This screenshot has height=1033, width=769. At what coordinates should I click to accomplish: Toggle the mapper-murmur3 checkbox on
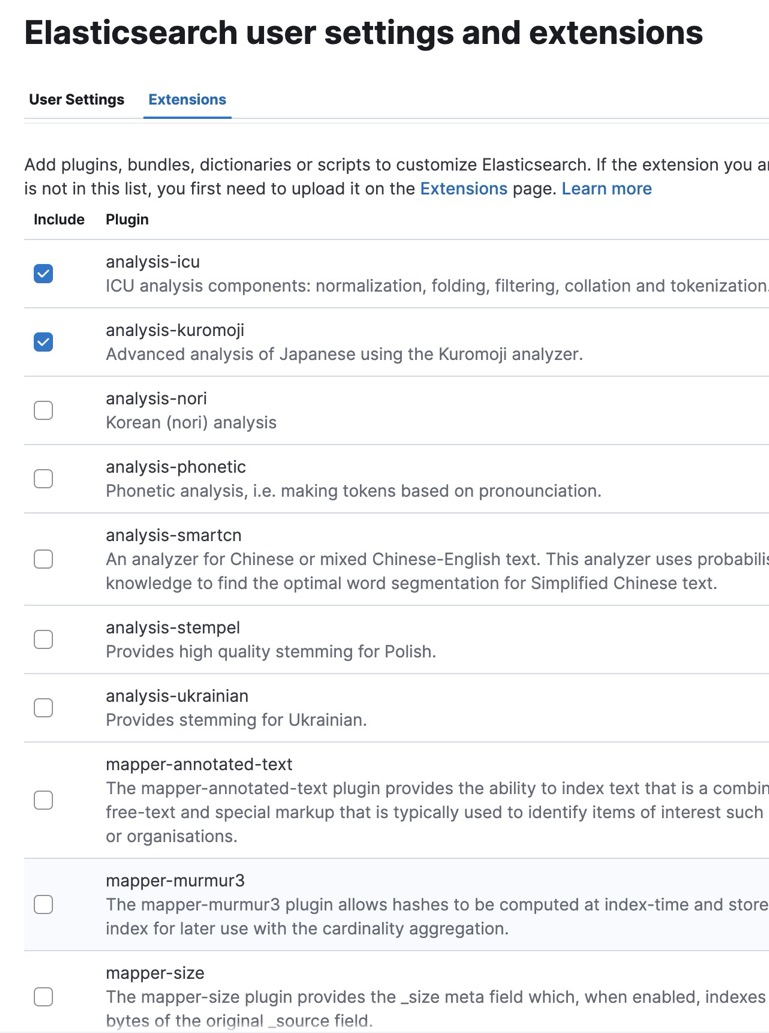pyautogui.click(x=43, y=904)
